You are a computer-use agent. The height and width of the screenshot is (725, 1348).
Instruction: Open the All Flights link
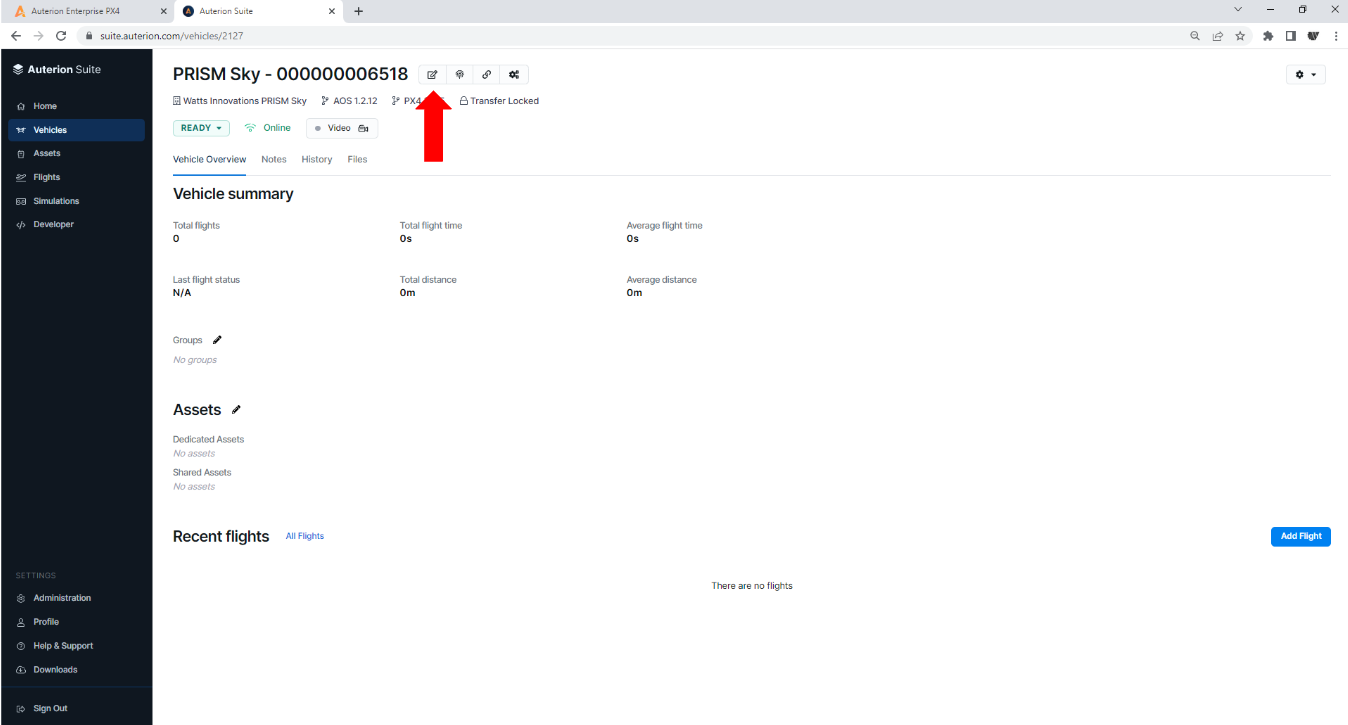click(x=305, y=537)
